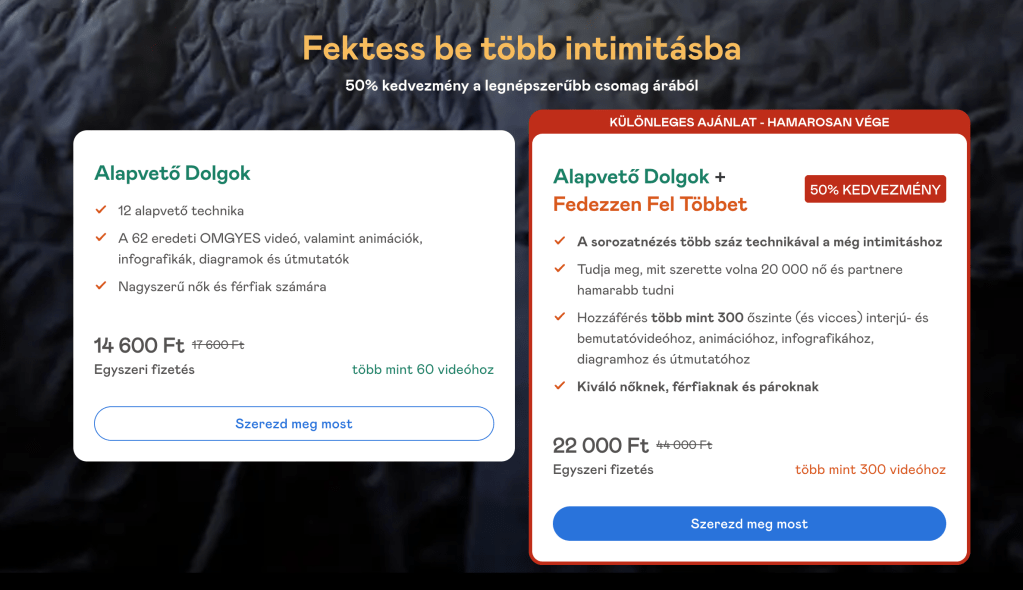This screenshot has width=1023, height=590.
Task: Click the "Fektess be több intimitásba" heading
Action: click(x=521, y=47)
